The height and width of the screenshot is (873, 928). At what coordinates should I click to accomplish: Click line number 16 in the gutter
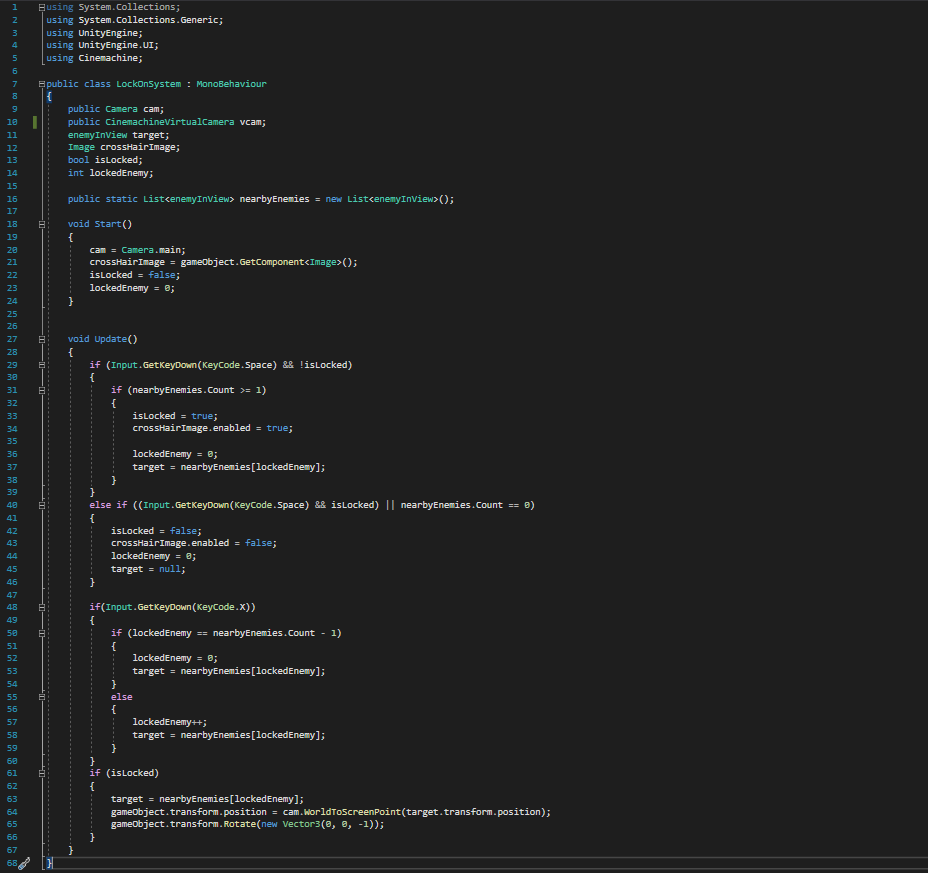click(x=12, y=199)
